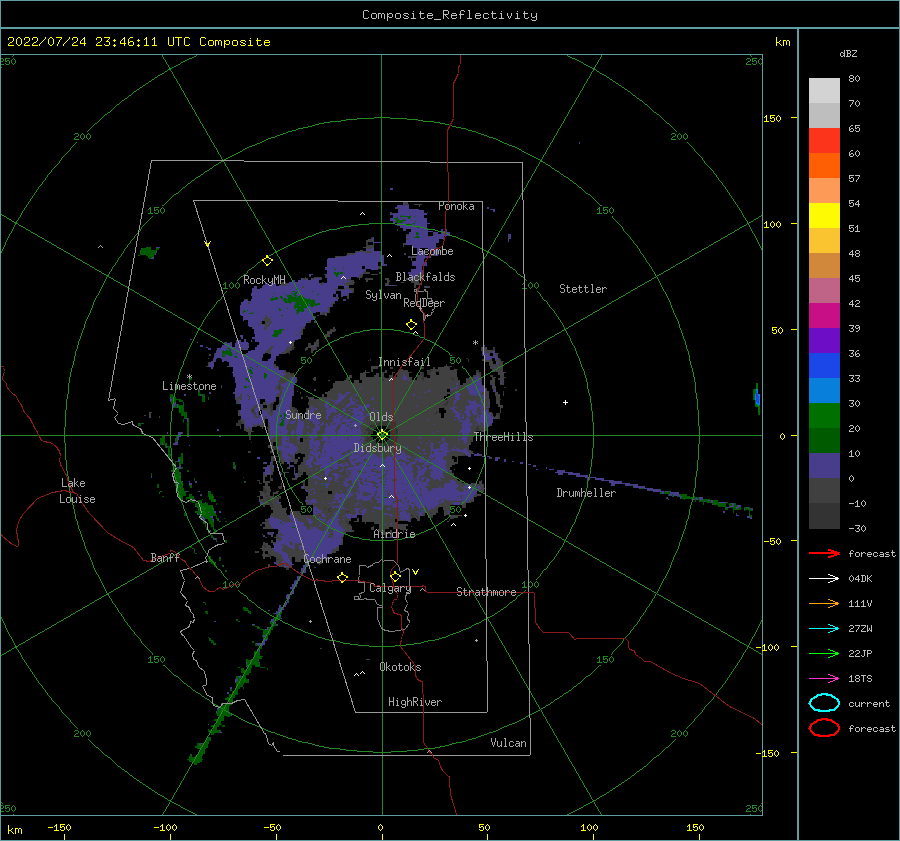
Task: Click the white 04DK arrow icon
Action: 824,578
